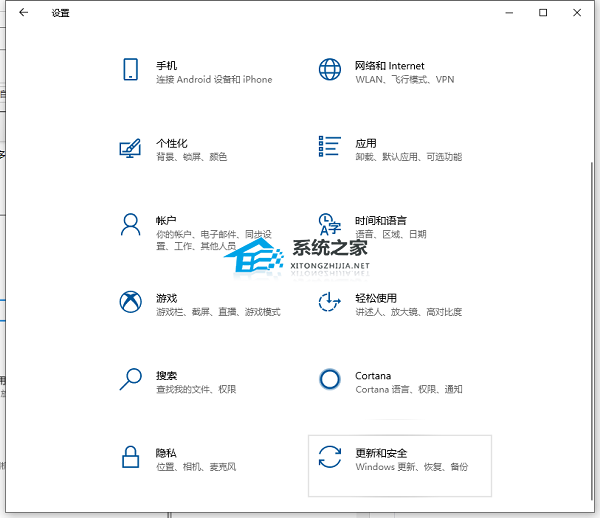The height and width of the screenshot is (518, 600).
Task: Select the 应用 list icon
Action: click(x=330, y=148)
